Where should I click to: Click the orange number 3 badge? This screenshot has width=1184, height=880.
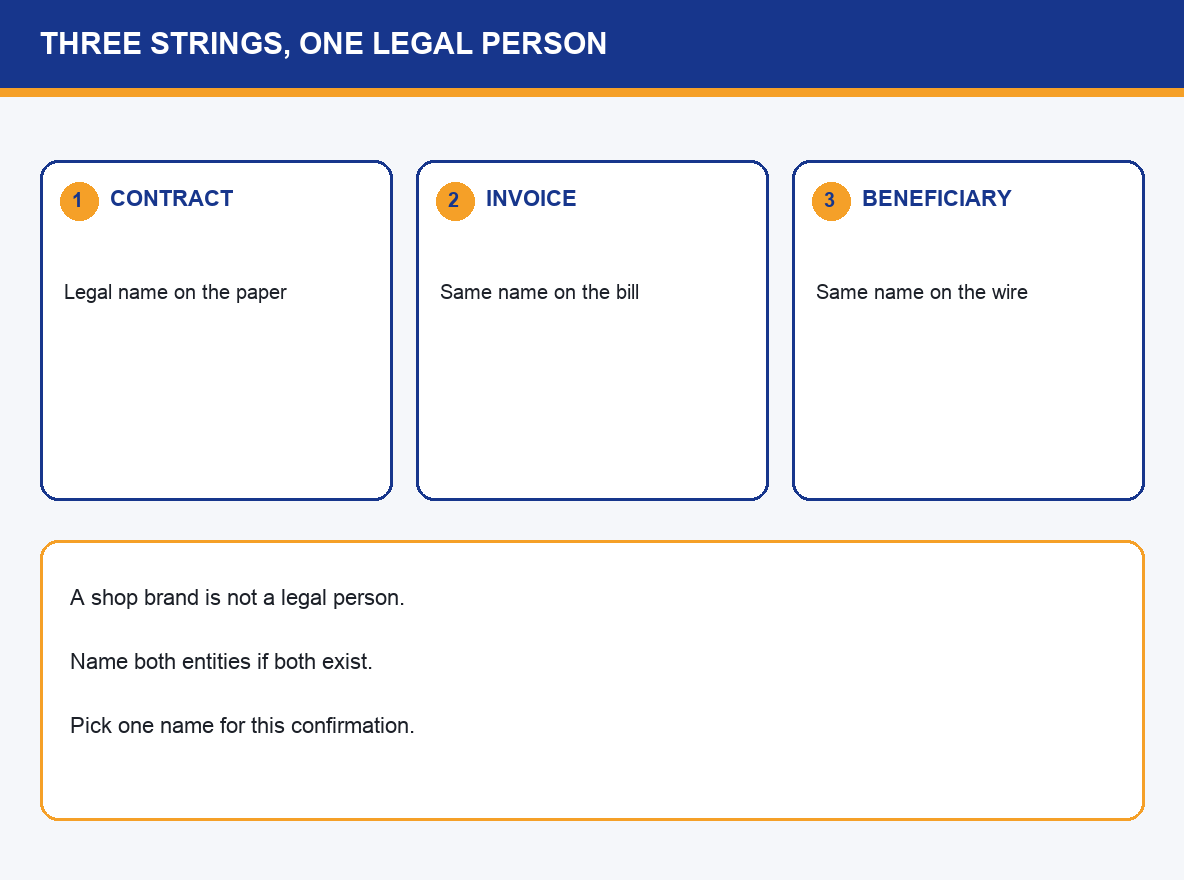coord(831,201)
